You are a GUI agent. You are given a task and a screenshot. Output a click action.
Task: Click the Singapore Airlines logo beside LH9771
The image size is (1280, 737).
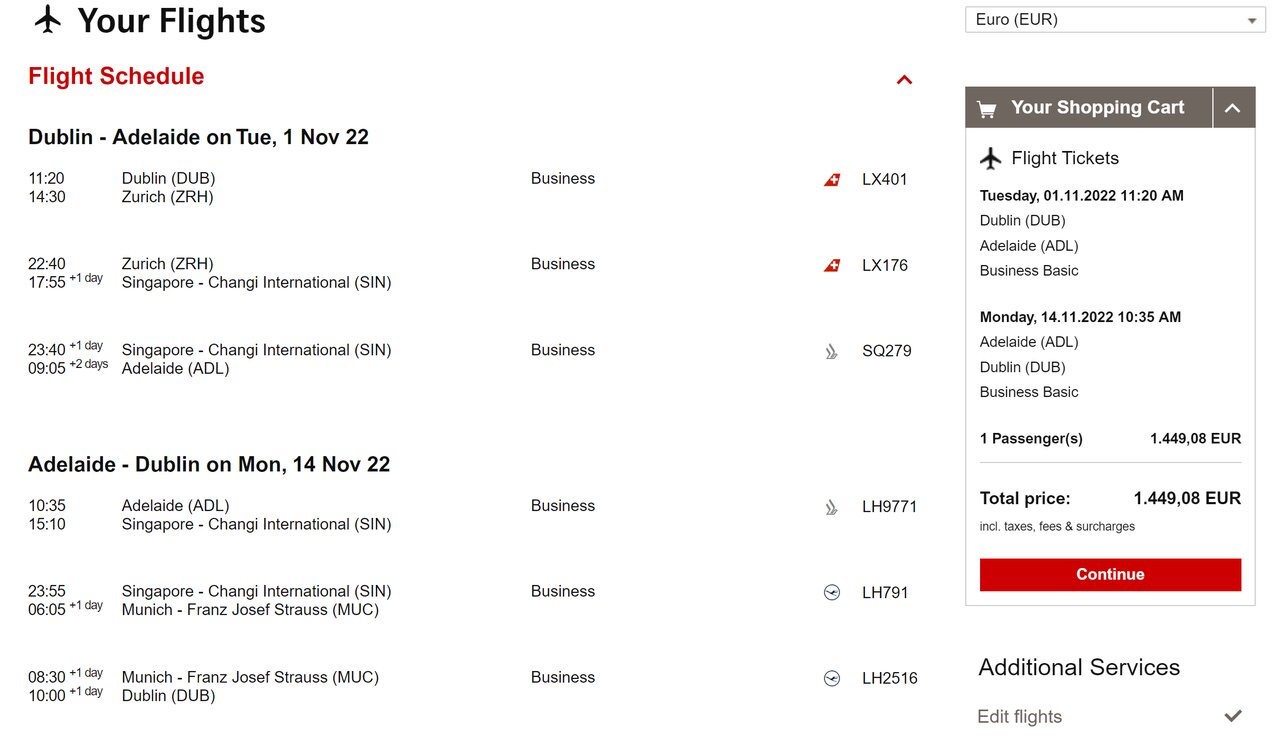pos(831,507)
